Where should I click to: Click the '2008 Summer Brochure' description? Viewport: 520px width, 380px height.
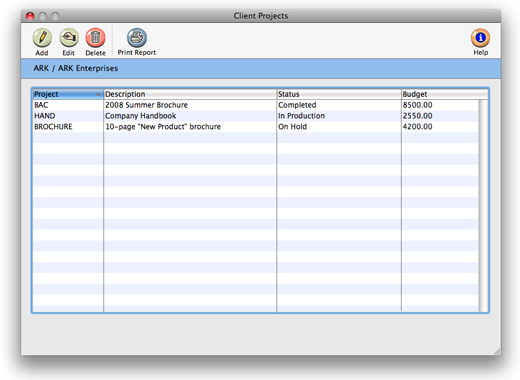[x=146, y=105]
